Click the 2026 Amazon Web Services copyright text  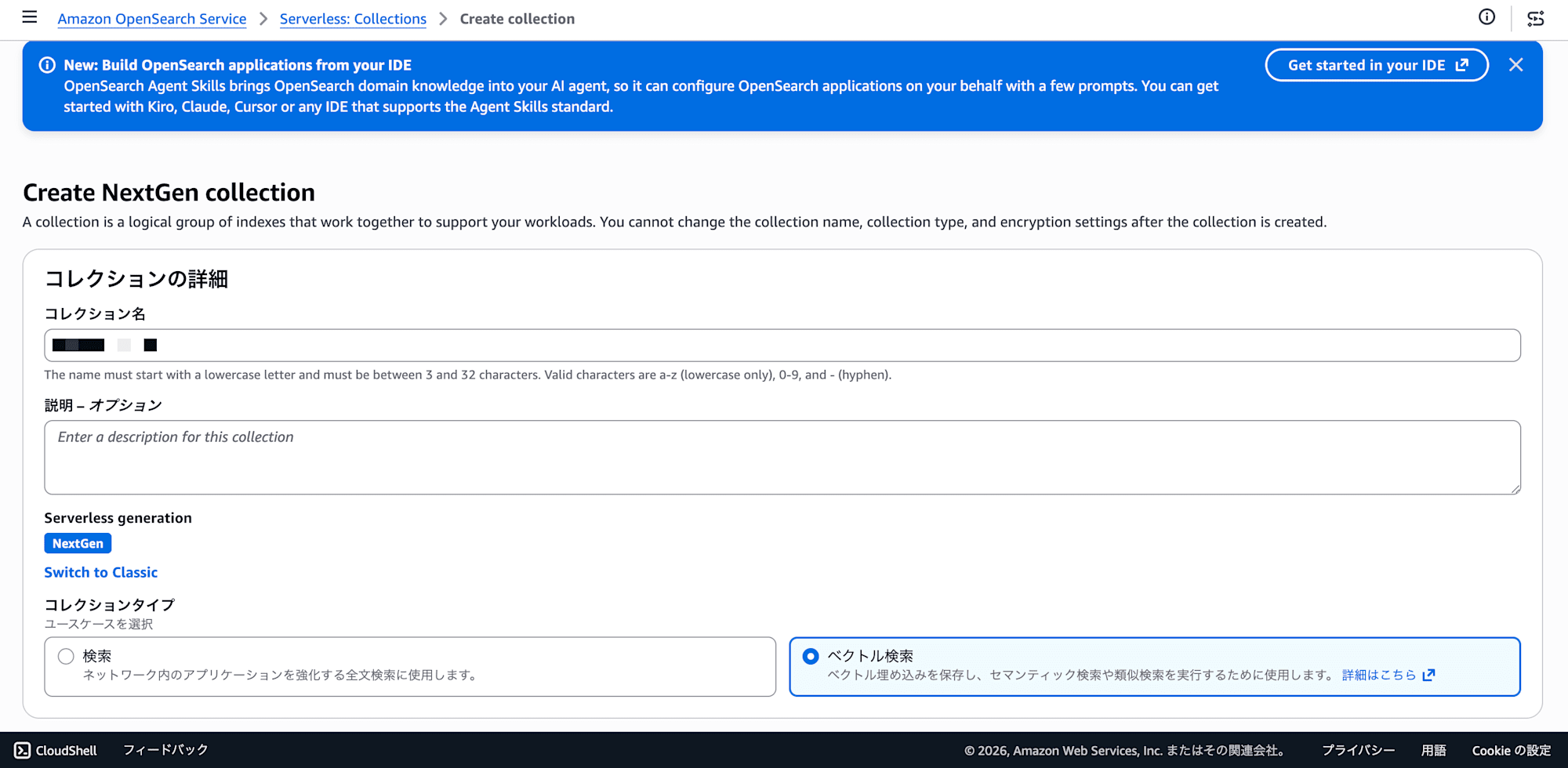click(1127, 751)
